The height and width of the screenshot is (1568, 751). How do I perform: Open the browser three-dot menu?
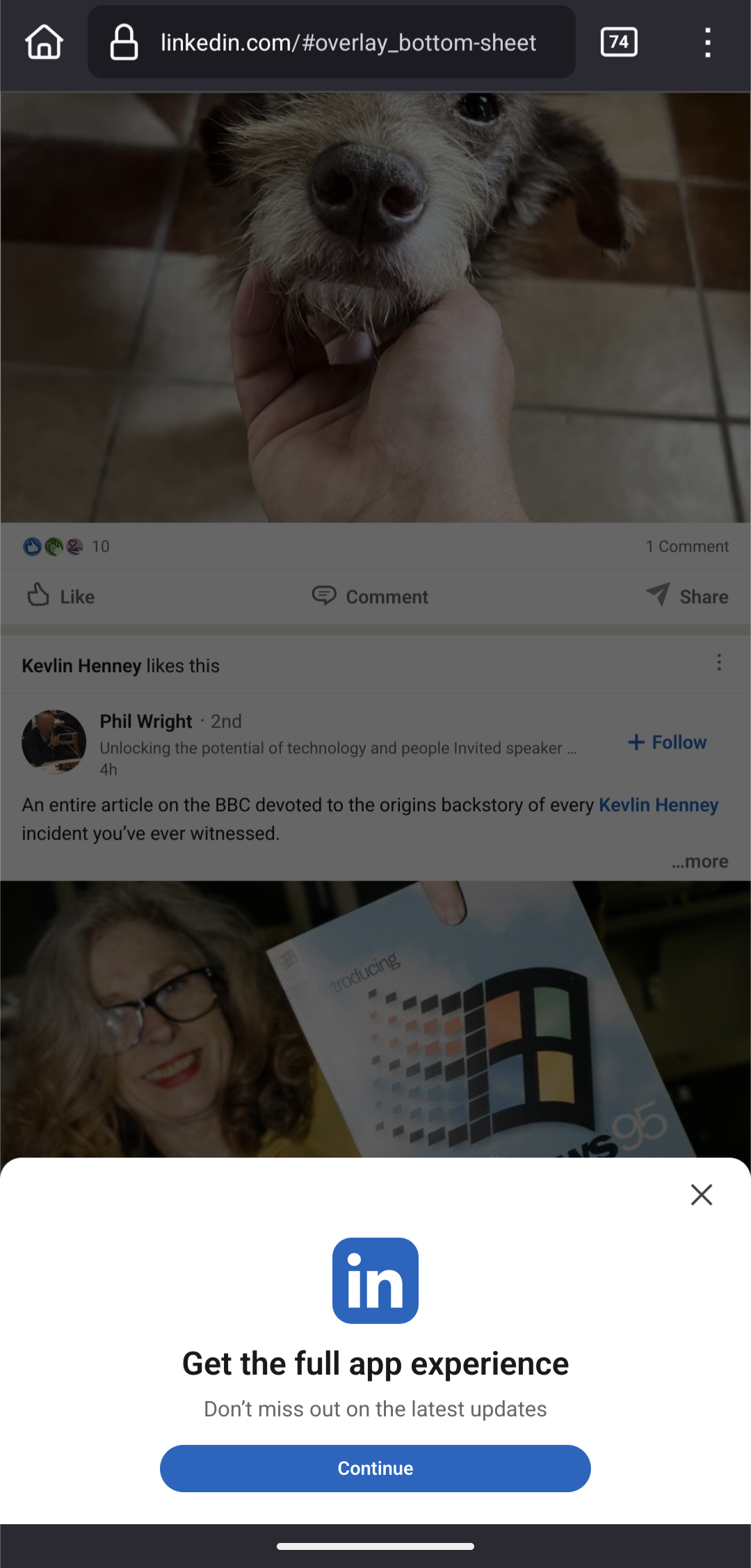(x=707, y=42)
